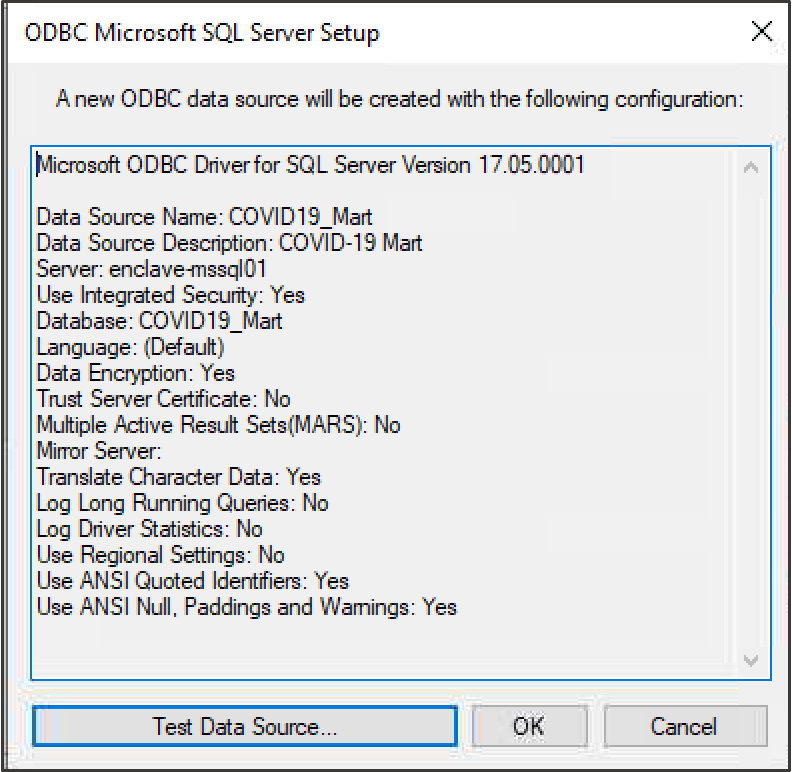Click the Data Source Name: COVID19_Mart line
792x772 pixels.
coord(204,217)
